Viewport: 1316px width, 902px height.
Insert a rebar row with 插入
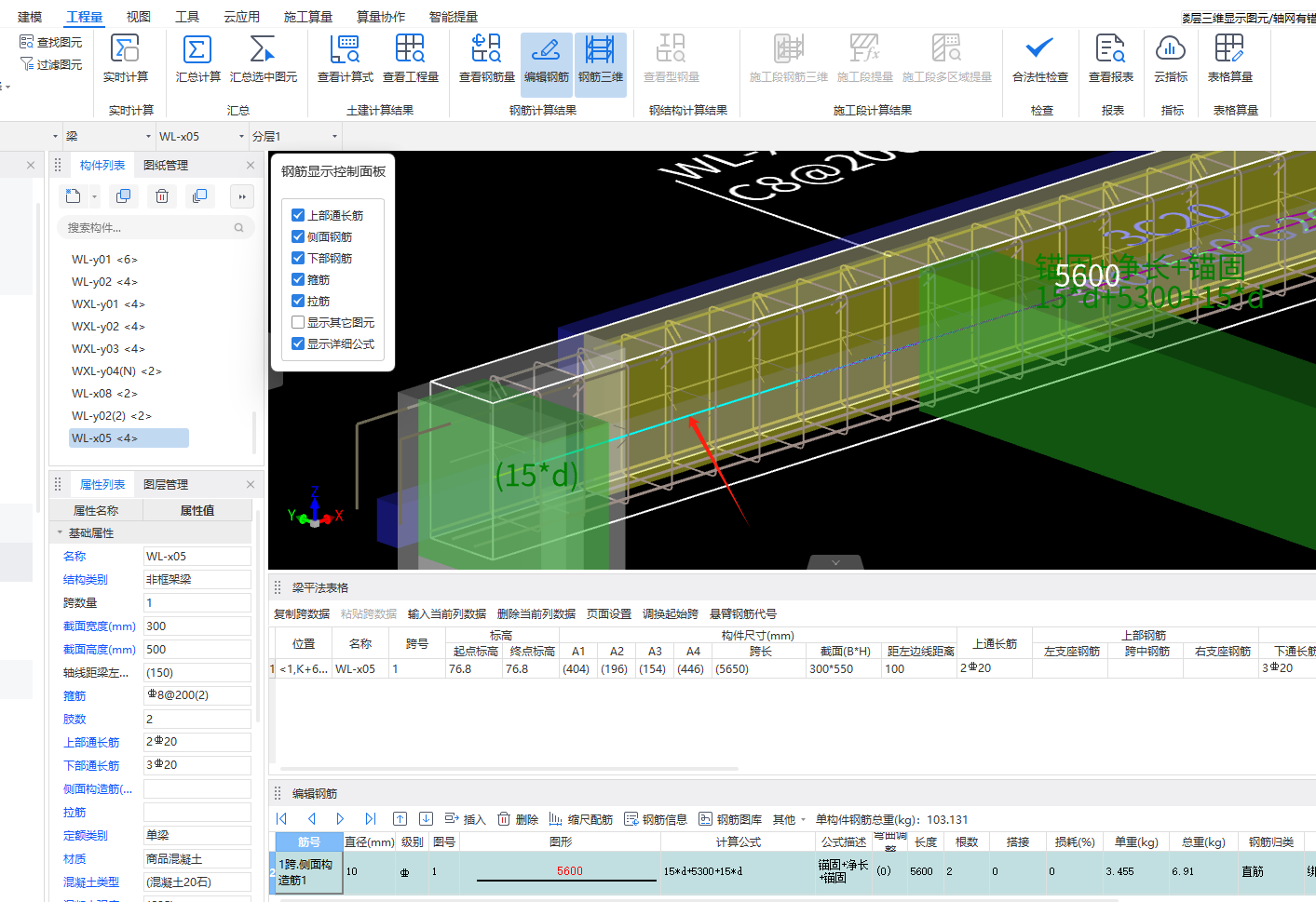(466, 819)
